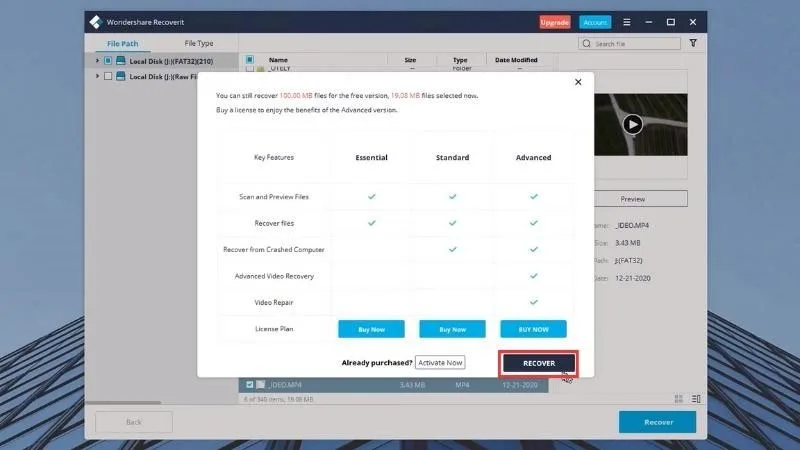Toggle checkbox for Local Disk (J:)(FAT32)
The width and height of the screenshot is (800, 450).
pyautogui.click(x=108, y=60)
